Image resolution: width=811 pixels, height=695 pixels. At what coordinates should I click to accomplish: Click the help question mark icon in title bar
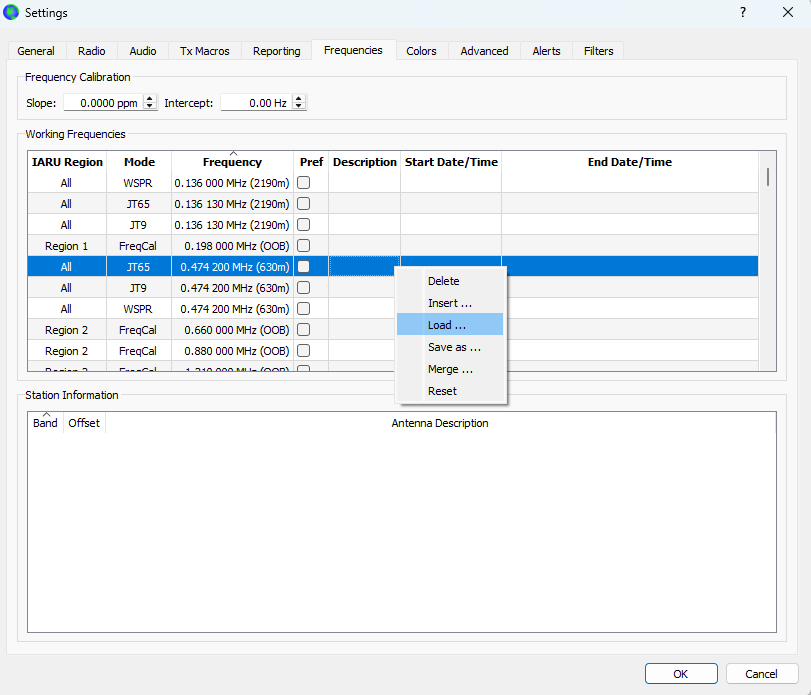(742, 12)
